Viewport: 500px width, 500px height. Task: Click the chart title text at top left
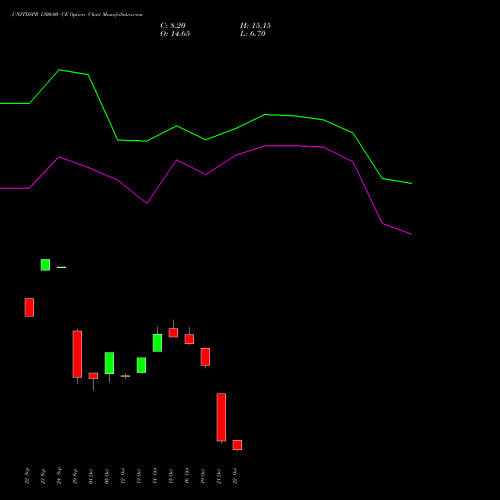click(77, 15)
